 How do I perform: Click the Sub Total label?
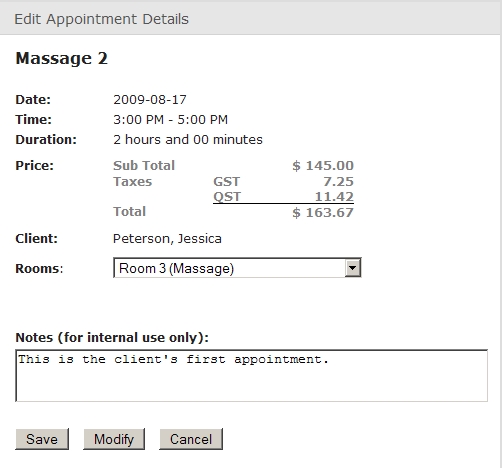(144, 166)
